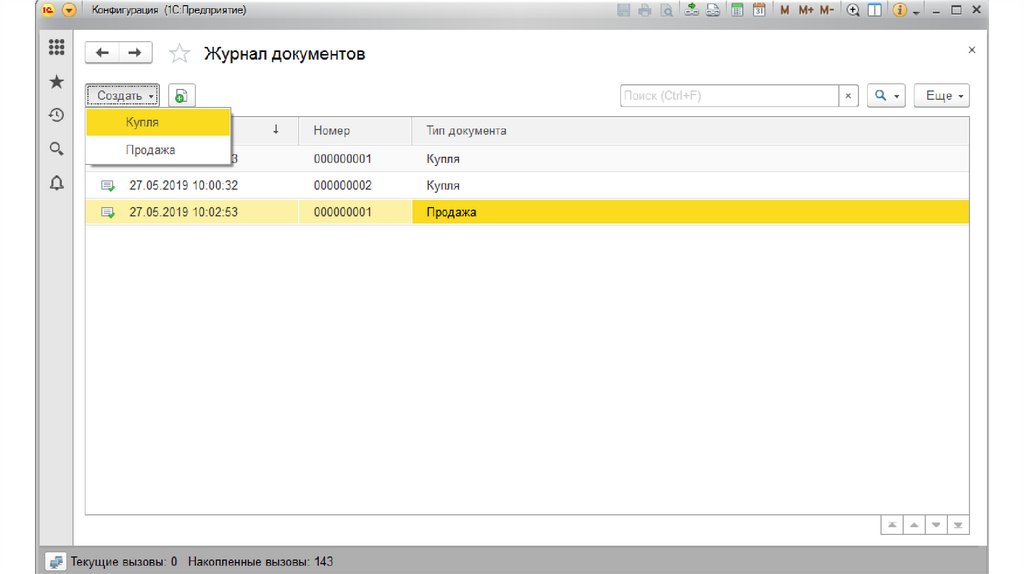Click number 000000001 in the first Купля row

[x=342, y=159]
